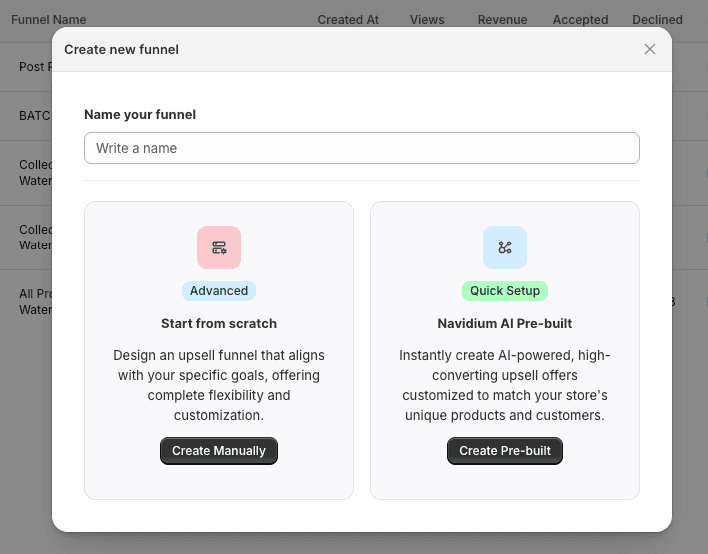
Task: Click the Accepted column header
Action: (581, 20)
